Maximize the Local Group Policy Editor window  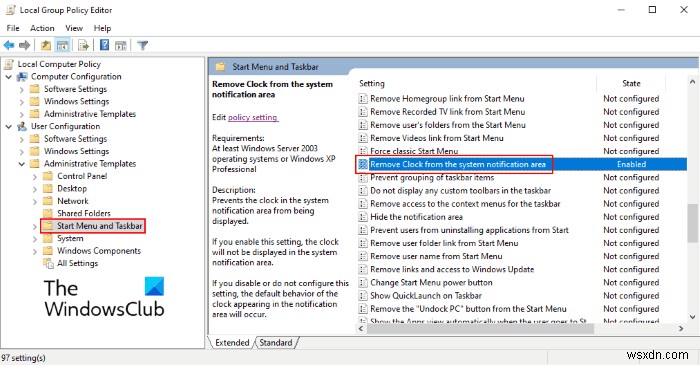652,9
